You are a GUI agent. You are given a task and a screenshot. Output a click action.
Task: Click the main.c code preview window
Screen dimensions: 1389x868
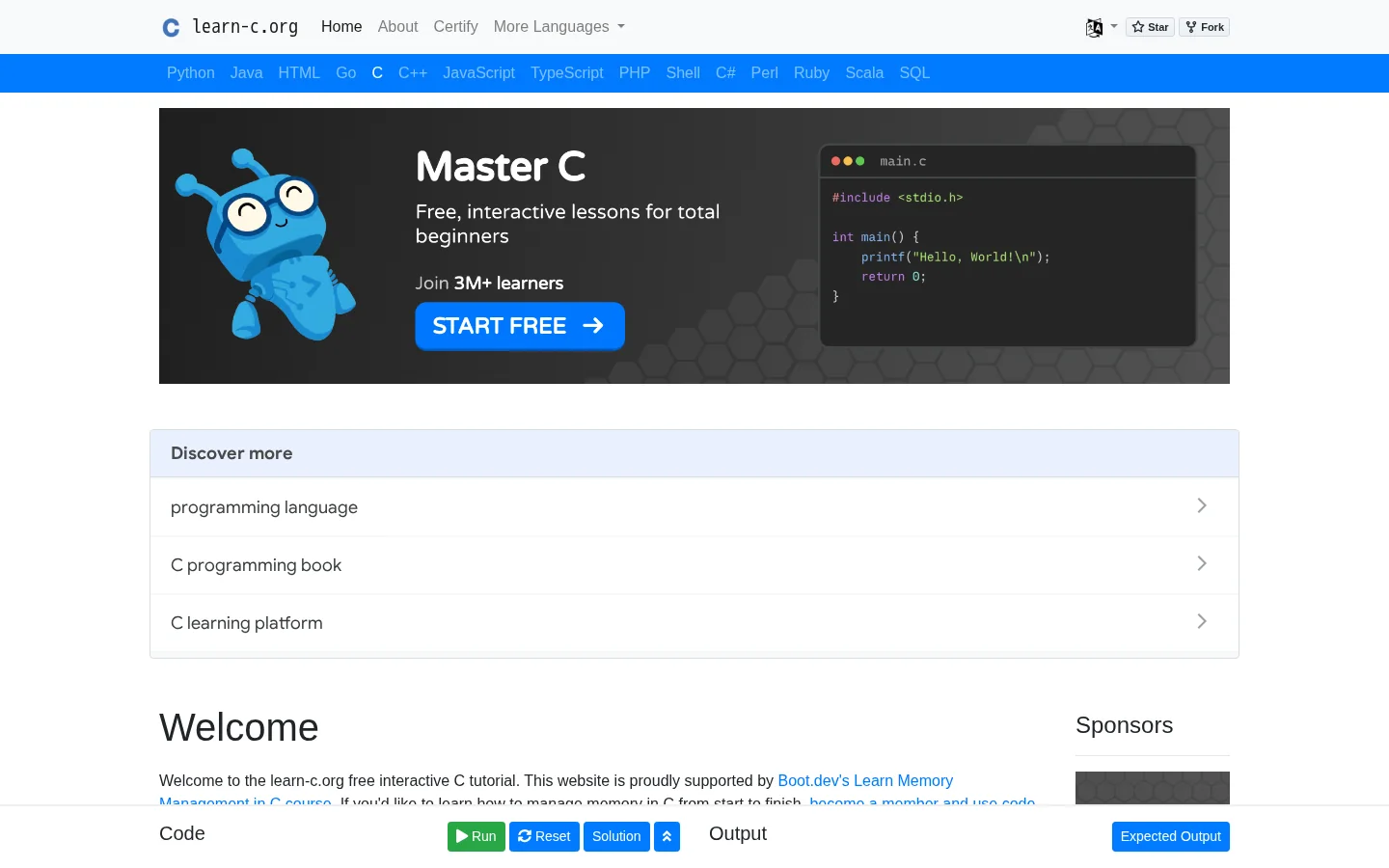(x=1008, y=246)
